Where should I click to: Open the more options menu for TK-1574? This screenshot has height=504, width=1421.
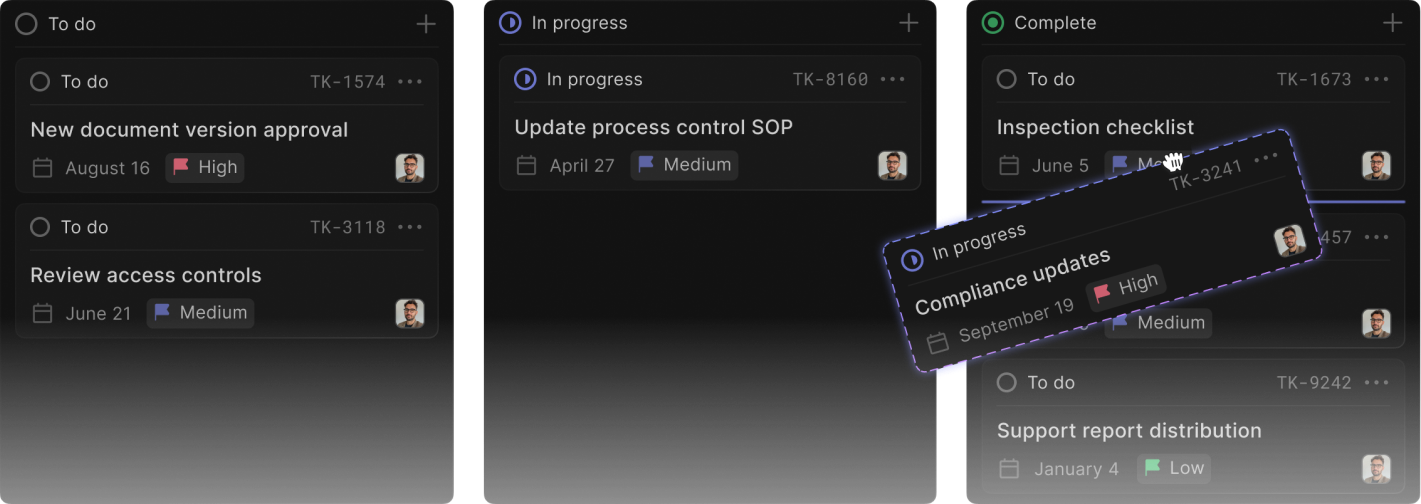pos(410,82)
